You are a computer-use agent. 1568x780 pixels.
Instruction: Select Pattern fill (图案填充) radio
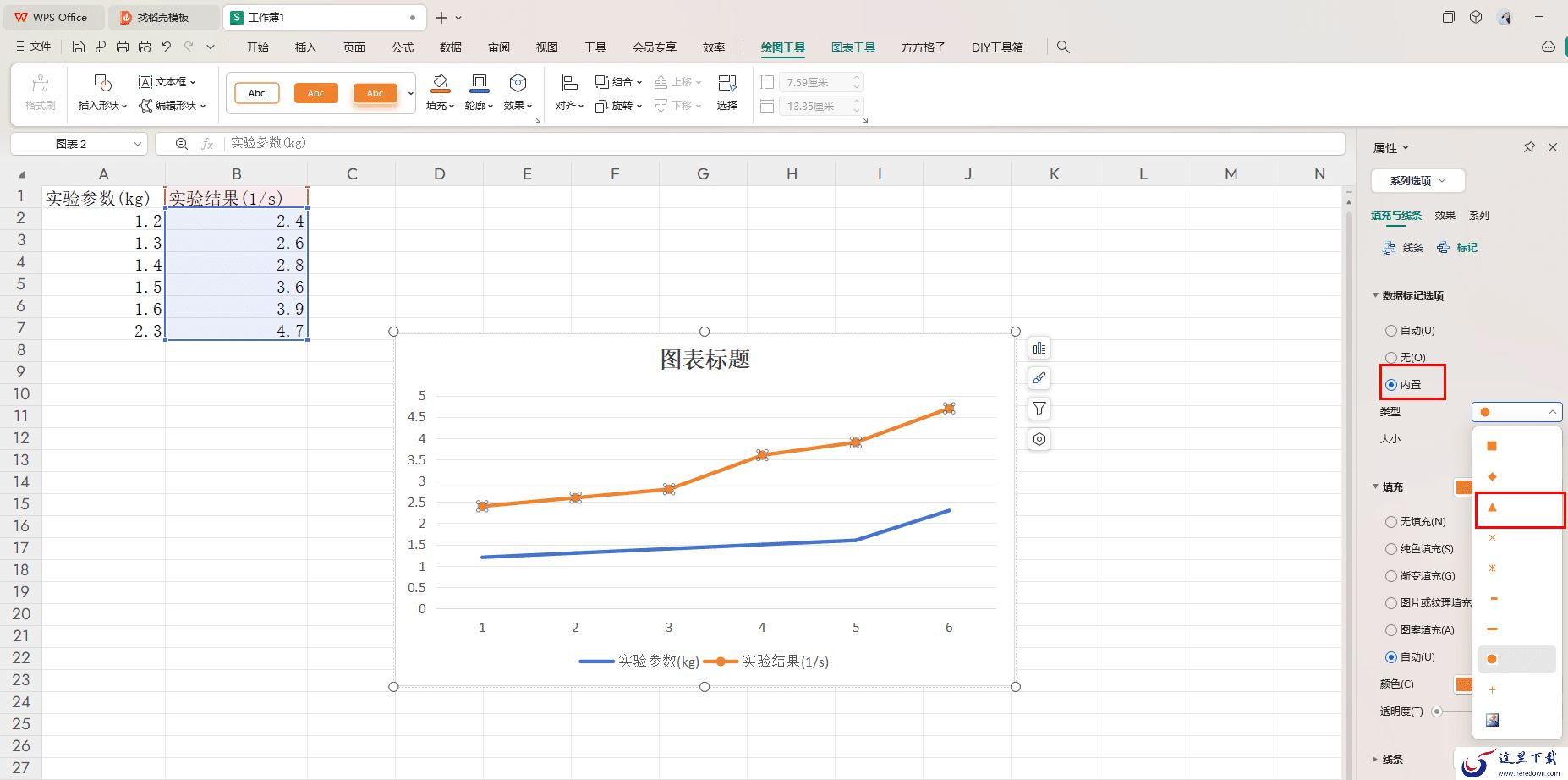pos(1391,630)
